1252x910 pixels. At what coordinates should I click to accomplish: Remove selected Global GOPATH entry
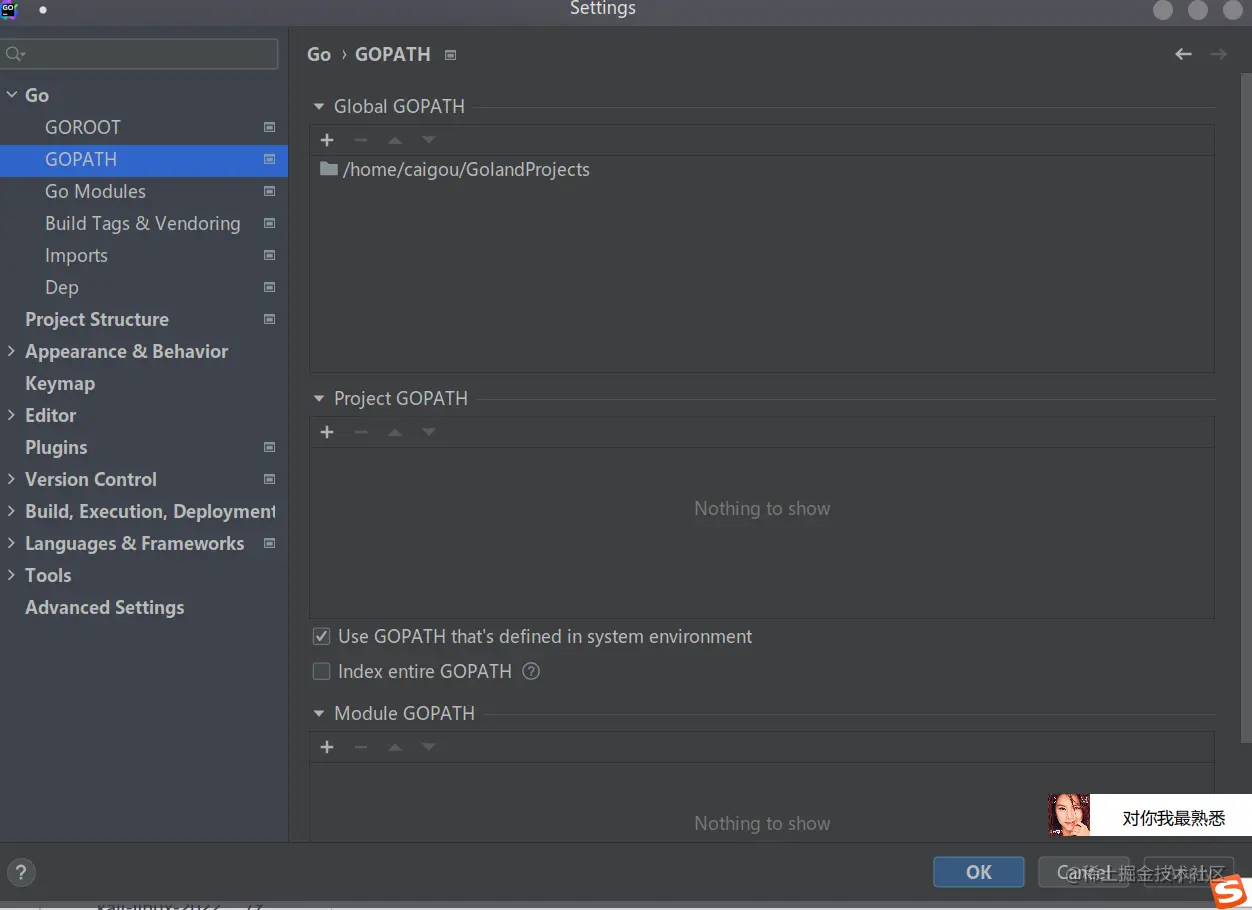(x=361, y=140)
